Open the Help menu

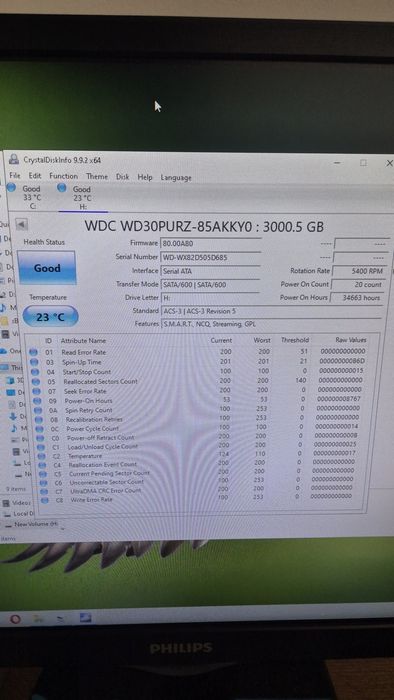145,177
